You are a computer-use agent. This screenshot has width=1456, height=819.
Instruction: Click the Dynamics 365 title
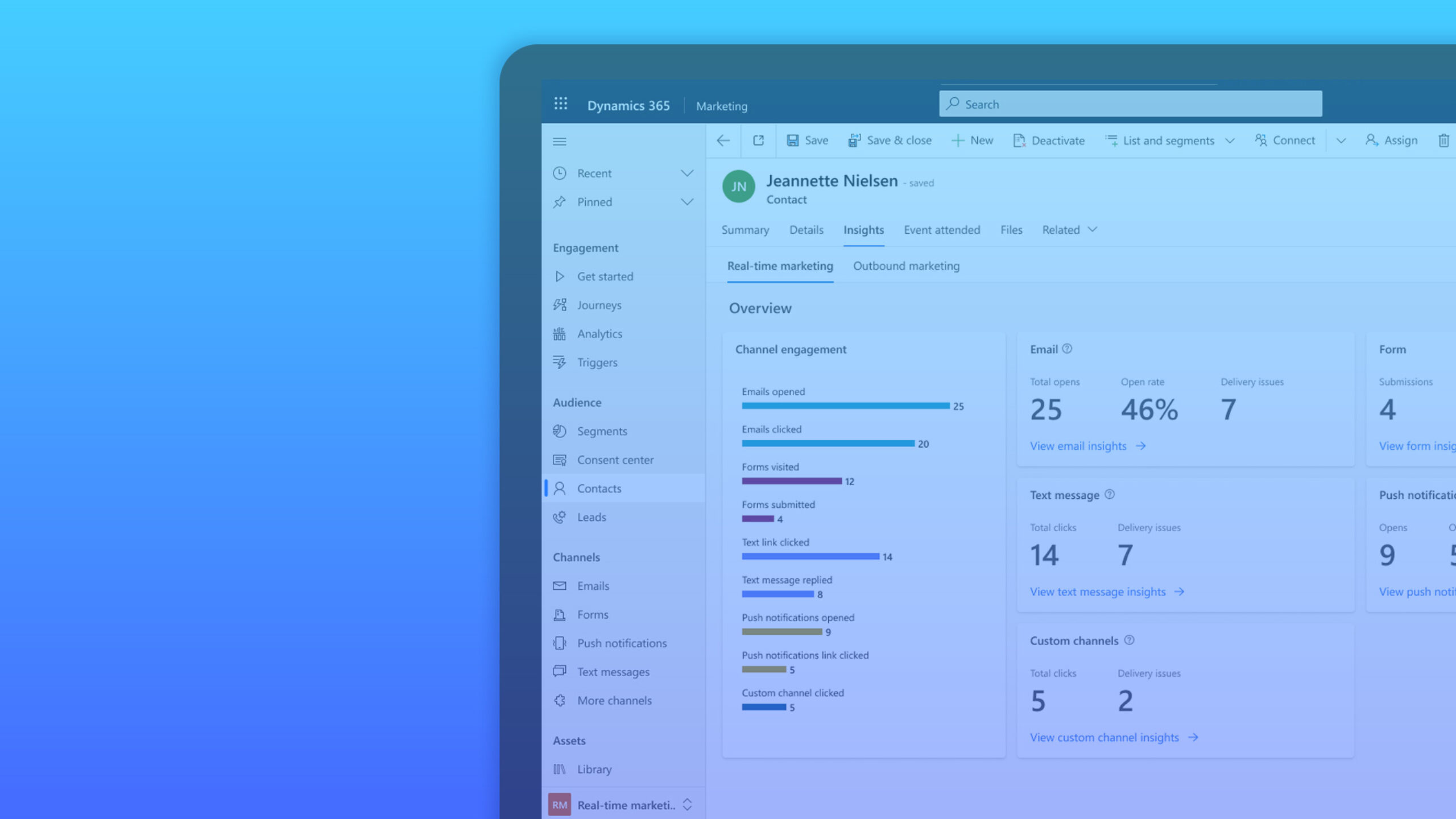click(628, 106)
